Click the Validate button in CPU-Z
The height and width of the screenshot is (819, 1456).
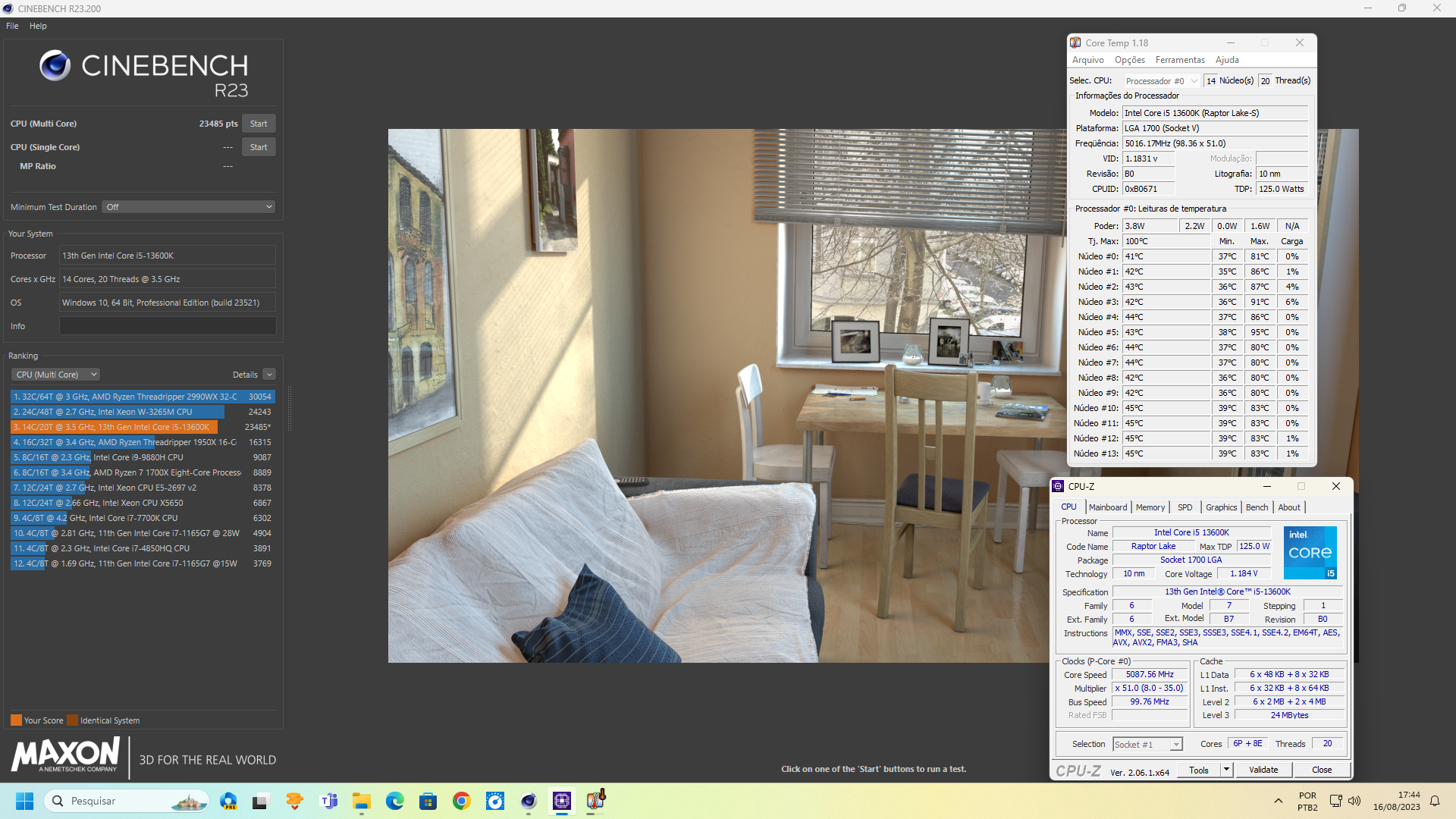pos(1263,770)
